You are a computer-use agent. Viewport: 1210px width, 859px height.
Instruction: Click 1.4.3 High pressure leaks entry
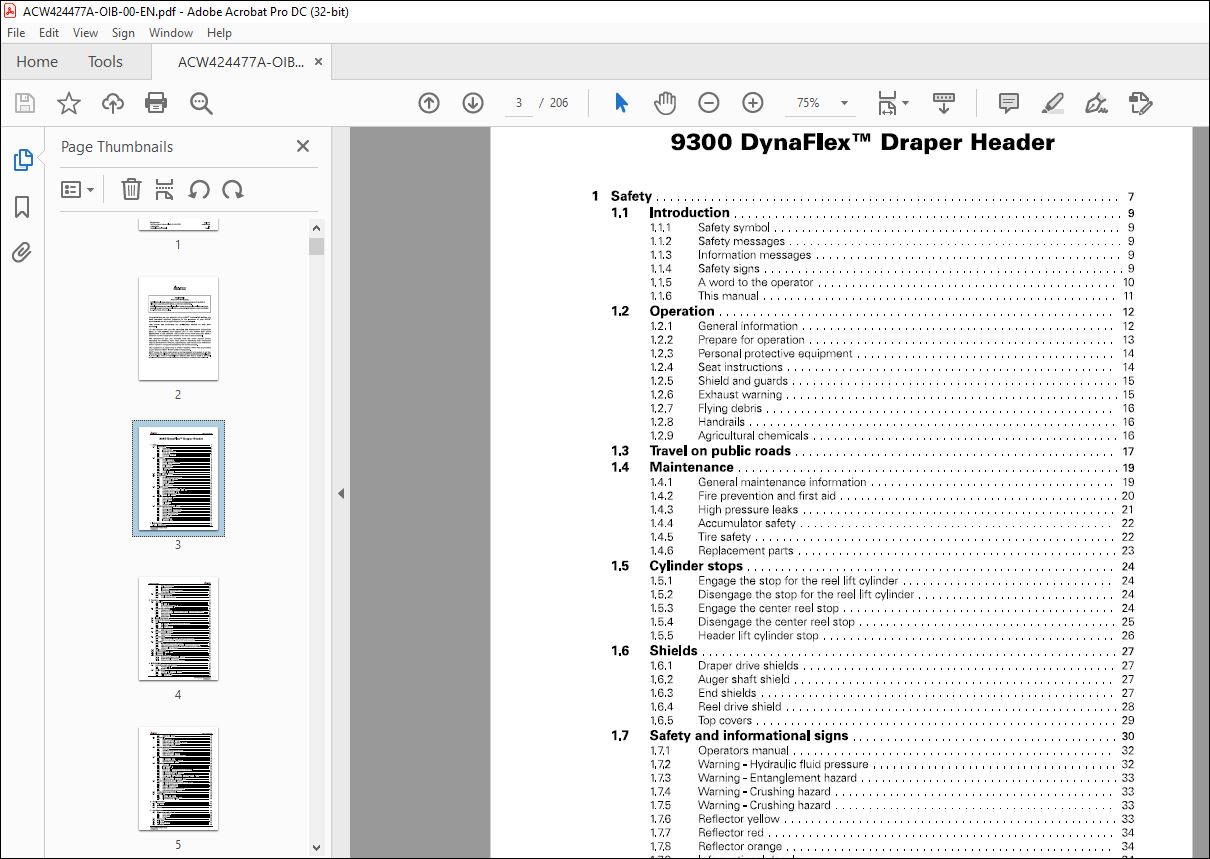click(892, 510)
